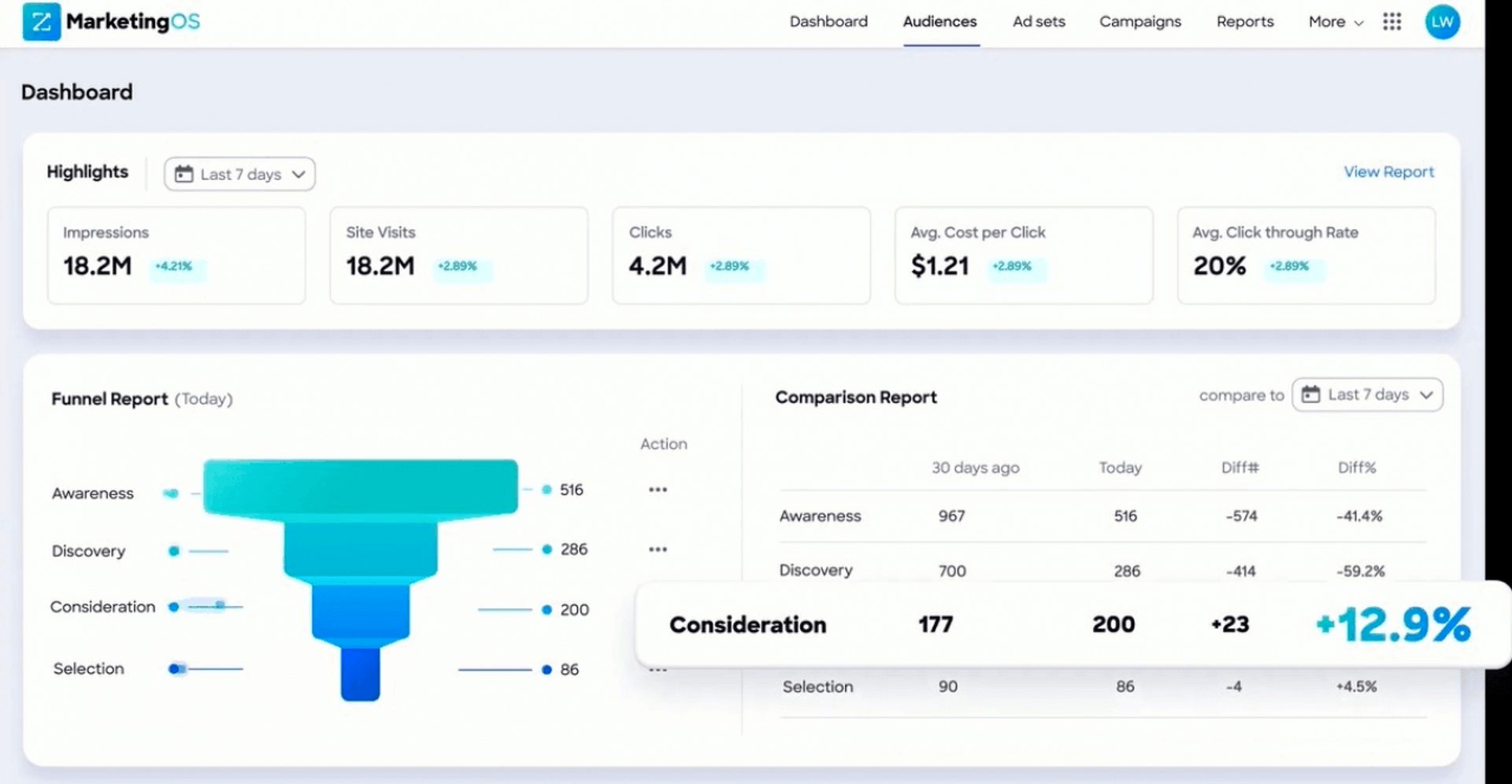Screen dimensions: 1512x784
Task: Navigate to the Campaigns tab
Action: click(x=1140, y=22)
